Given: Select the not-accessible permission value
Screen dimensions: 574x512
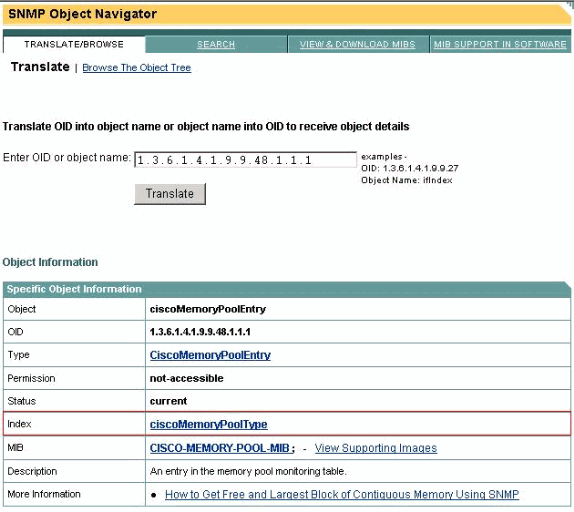Looking at the screenshot, I should 186,378.
